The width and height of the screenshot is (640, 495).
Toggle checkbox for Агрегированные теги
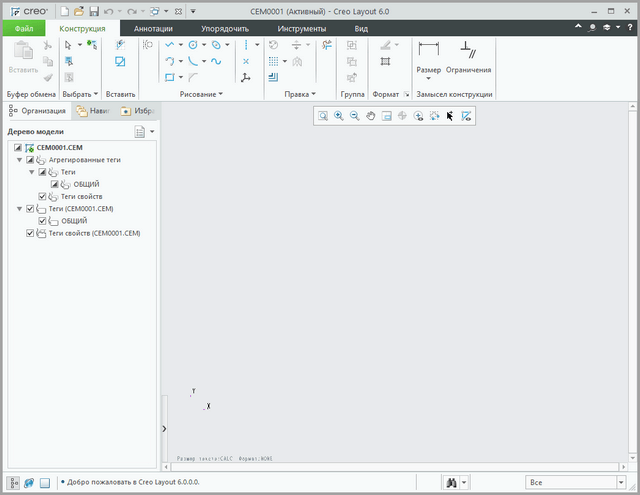(30, 160)
